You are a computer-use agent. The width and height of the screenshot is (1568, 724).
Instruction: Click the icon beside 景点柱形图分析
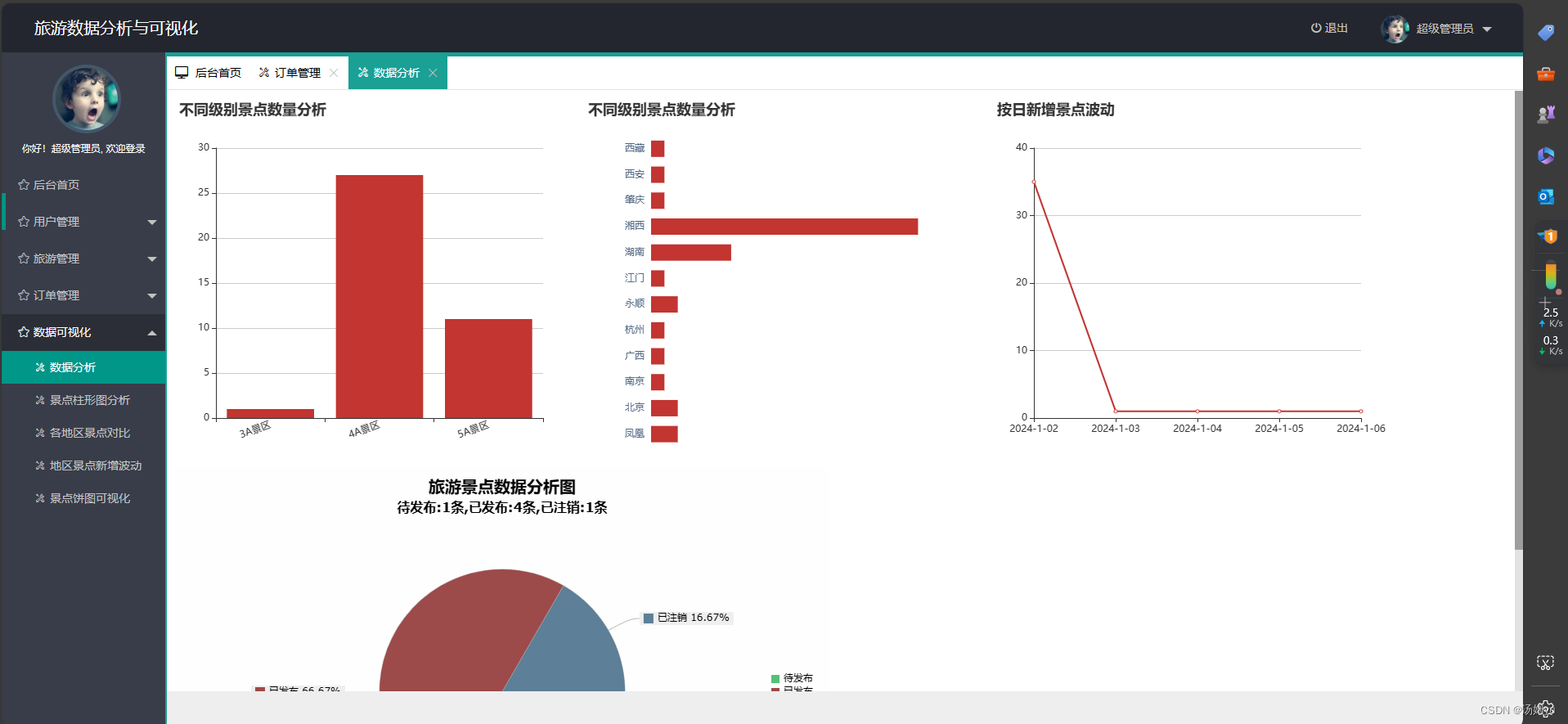40,400
